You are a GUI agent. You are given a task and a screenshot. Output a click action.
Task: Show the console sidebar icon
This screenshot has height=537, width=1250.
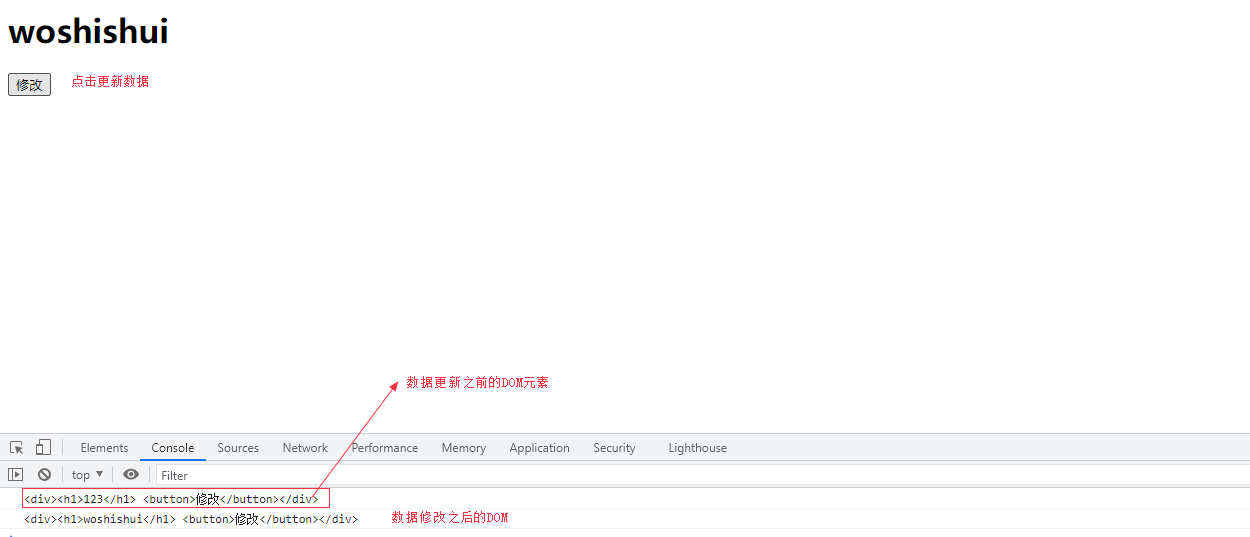16,475
